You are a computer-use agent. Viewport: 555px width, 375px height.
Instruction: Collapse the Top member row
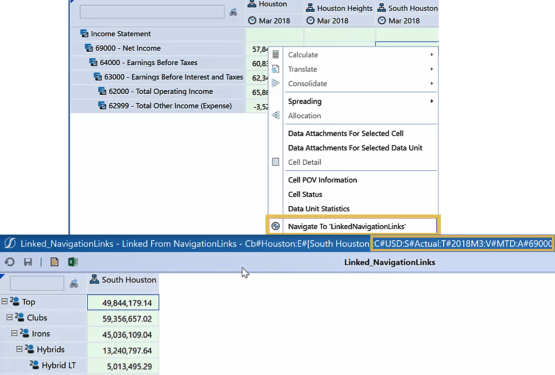point(4,301)
